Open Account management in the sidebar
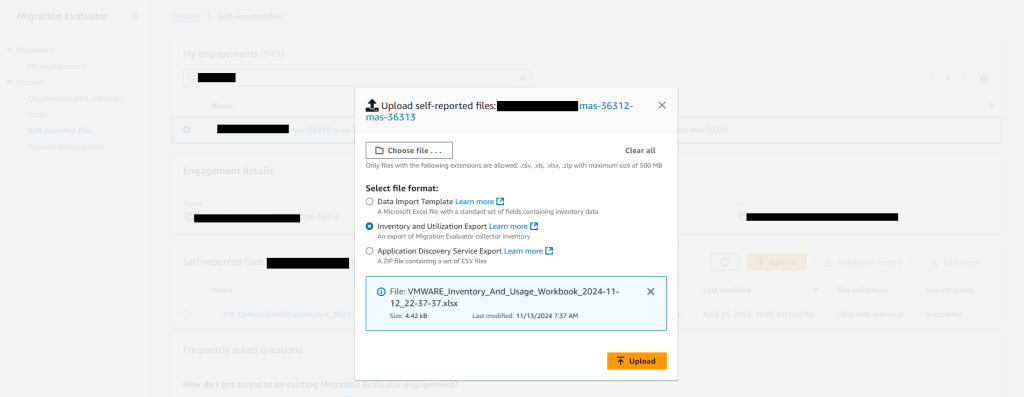1024x397 pixels. 65,147
